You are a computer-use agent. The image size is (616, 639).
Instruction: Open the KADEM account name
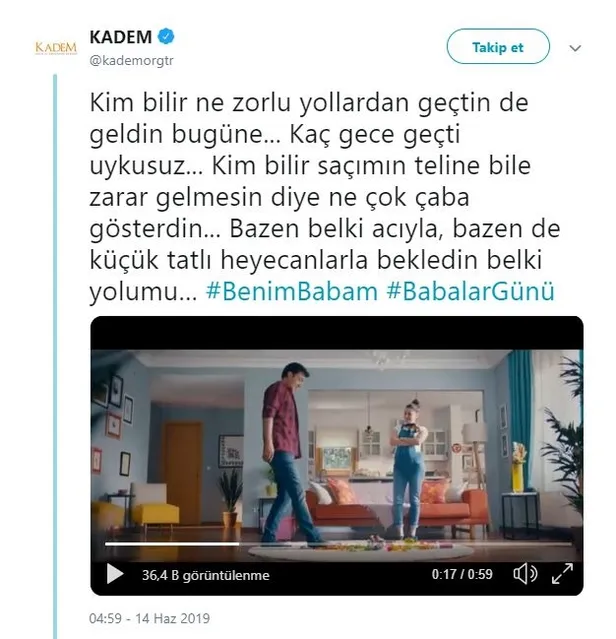tap(121, 37)
